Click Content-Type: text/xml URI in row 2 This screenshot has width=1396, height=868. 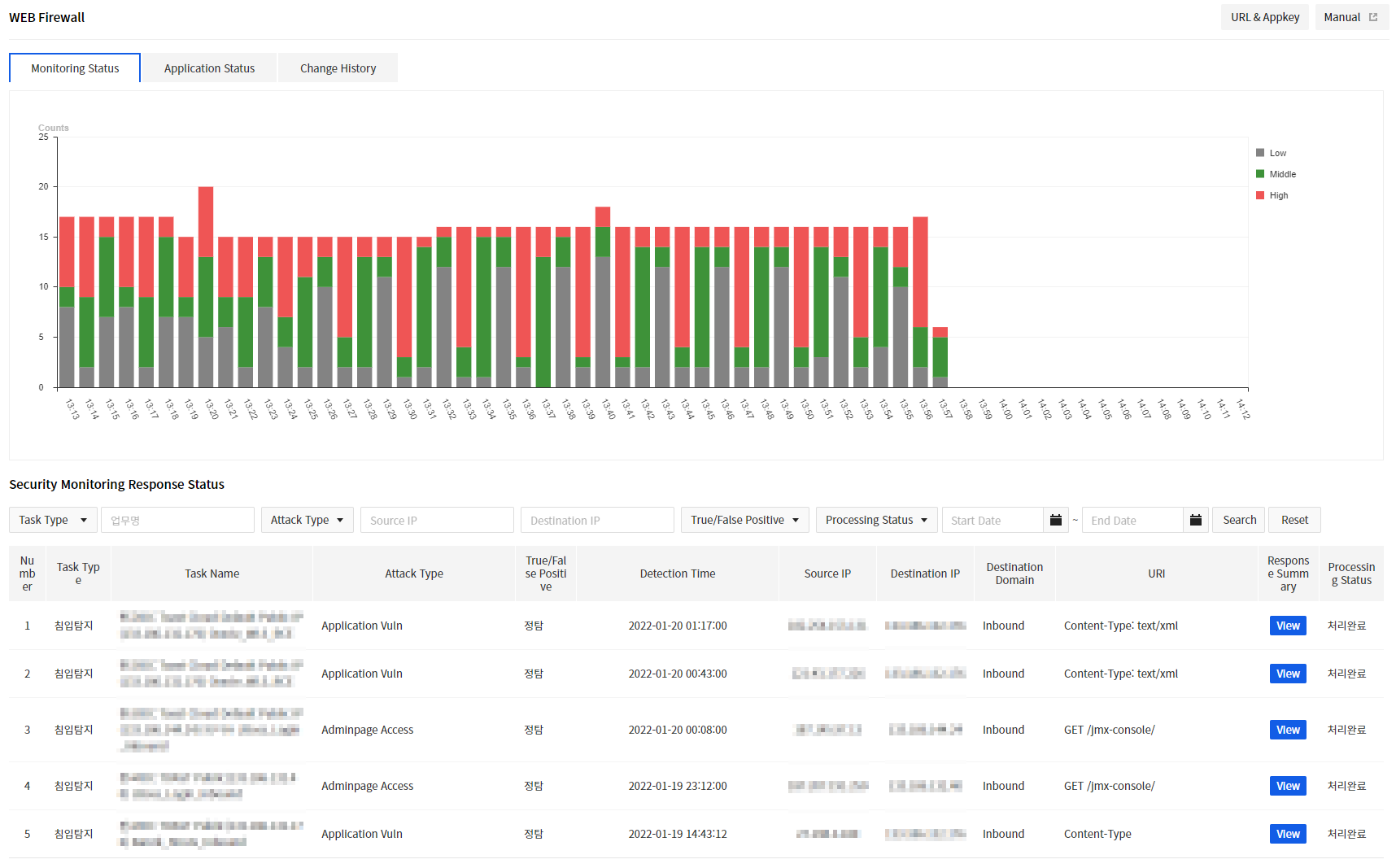click(1120, 674)
